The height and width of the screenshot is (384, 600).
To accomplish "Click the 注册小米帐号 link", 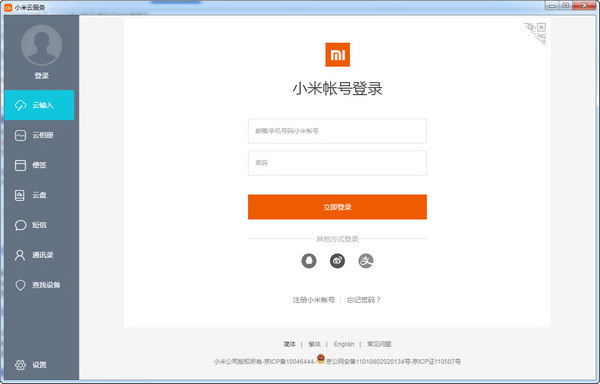I will 313,300.
